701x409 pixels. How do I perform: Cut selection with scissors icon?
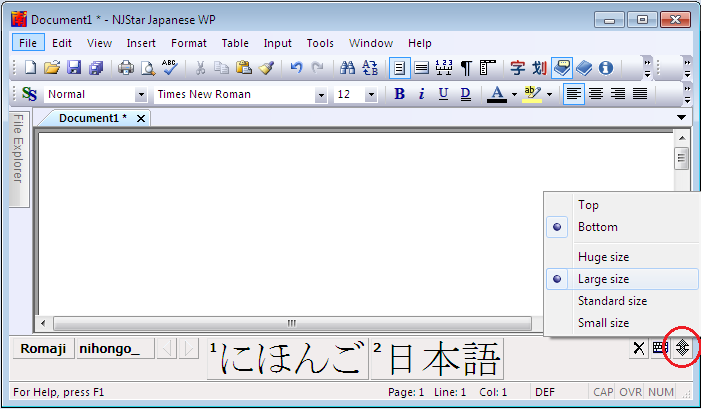[x=200, y=68]
